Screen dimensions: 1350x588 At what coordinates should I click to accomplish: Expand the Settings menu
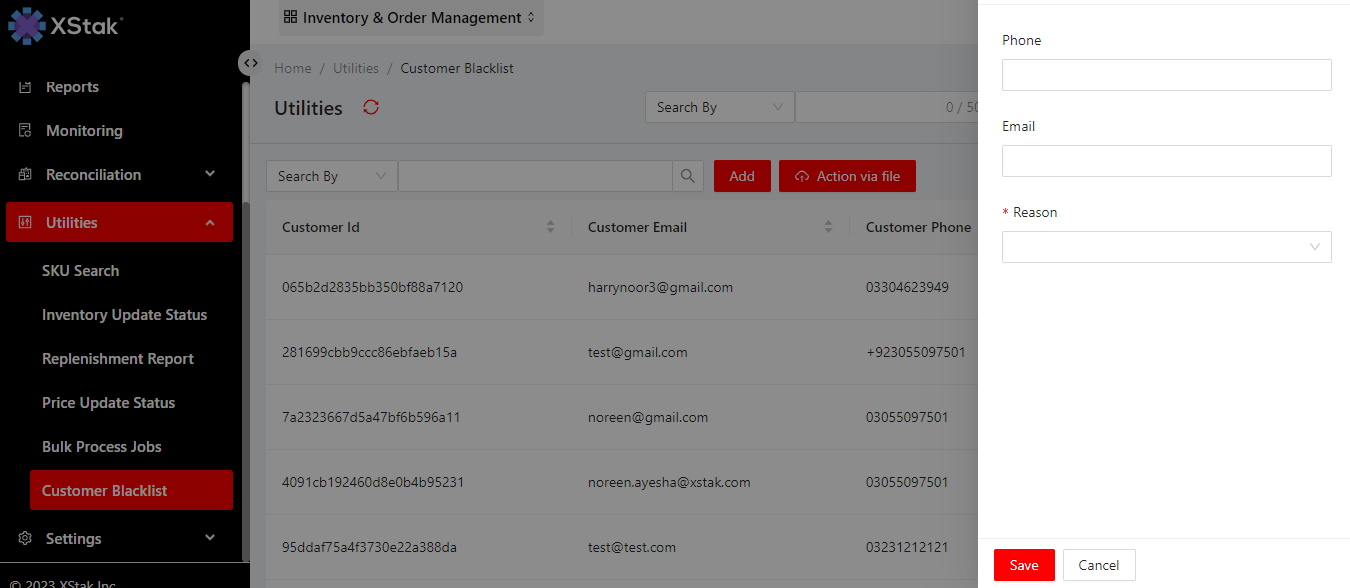coord(120,538)
